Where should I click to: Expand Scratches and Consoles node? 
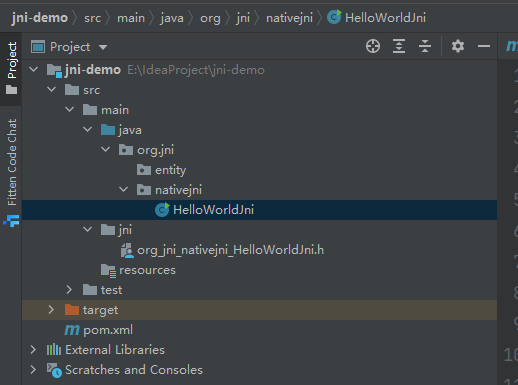pos(33,369)
